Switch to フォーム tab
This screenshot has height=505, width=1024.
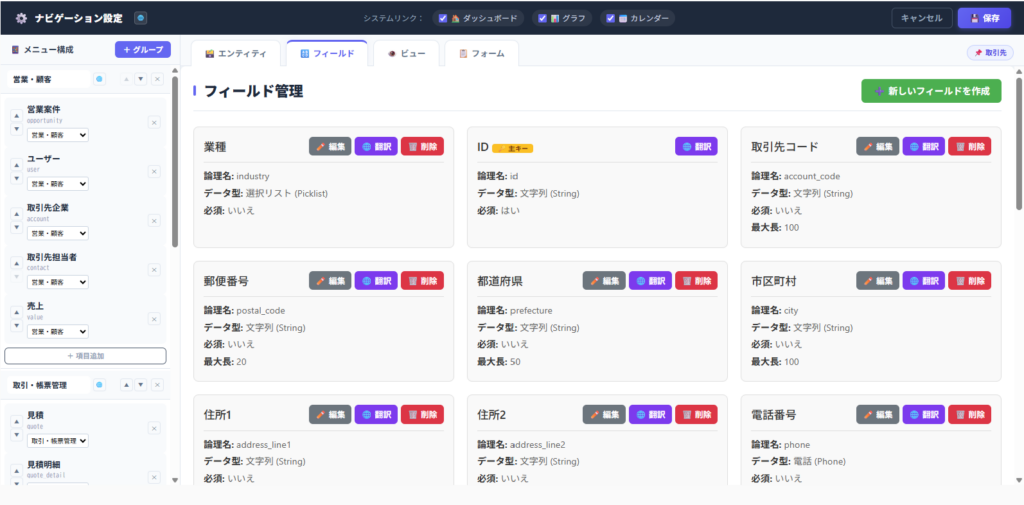[482, 54]
